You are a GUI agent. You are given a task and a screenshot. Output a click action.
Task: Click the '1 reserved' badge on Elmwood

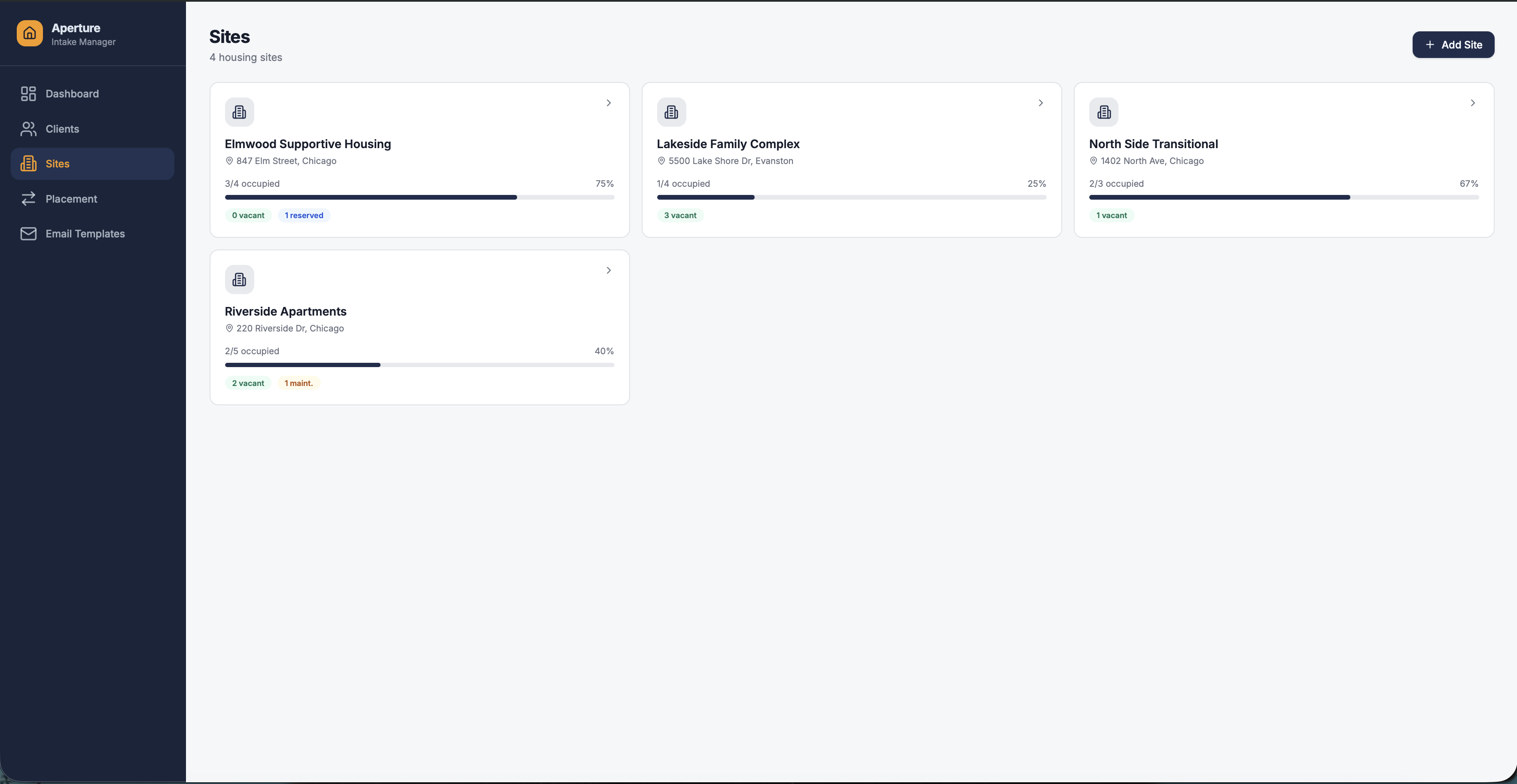coord(304,216)
